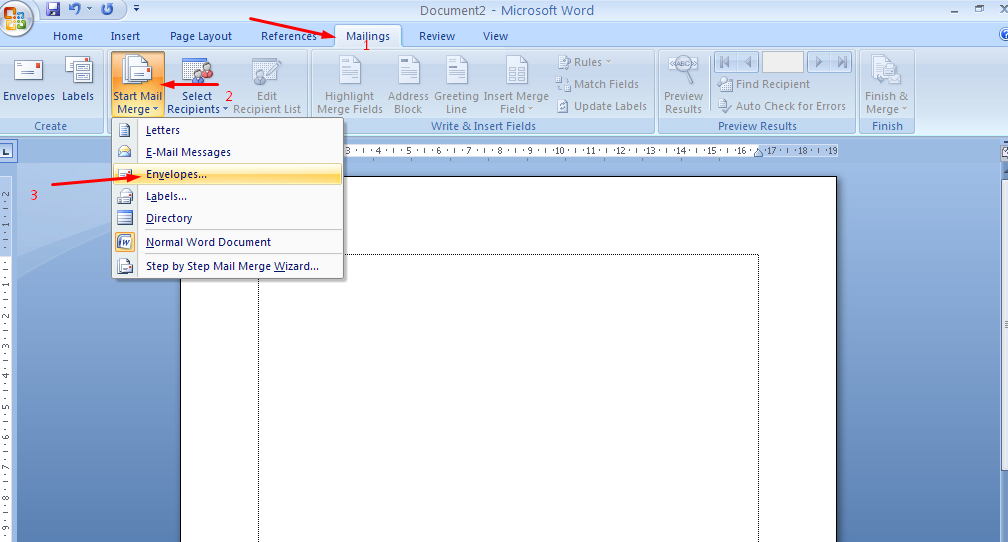The height and width of the screenshot is (542, 1008).
Task: Open the Page Layout tab
Action: (x=201, y=36)
